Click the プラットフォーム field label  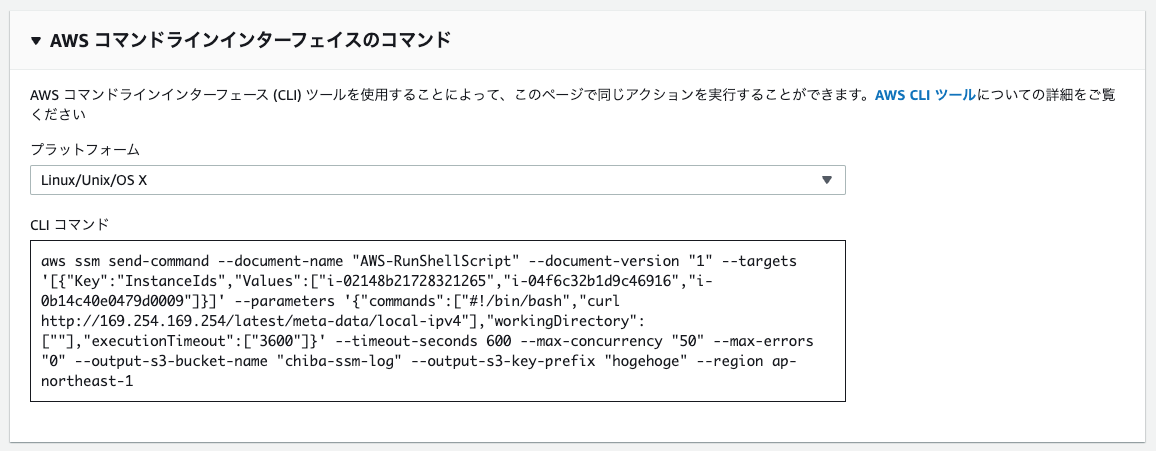point(85,150)
